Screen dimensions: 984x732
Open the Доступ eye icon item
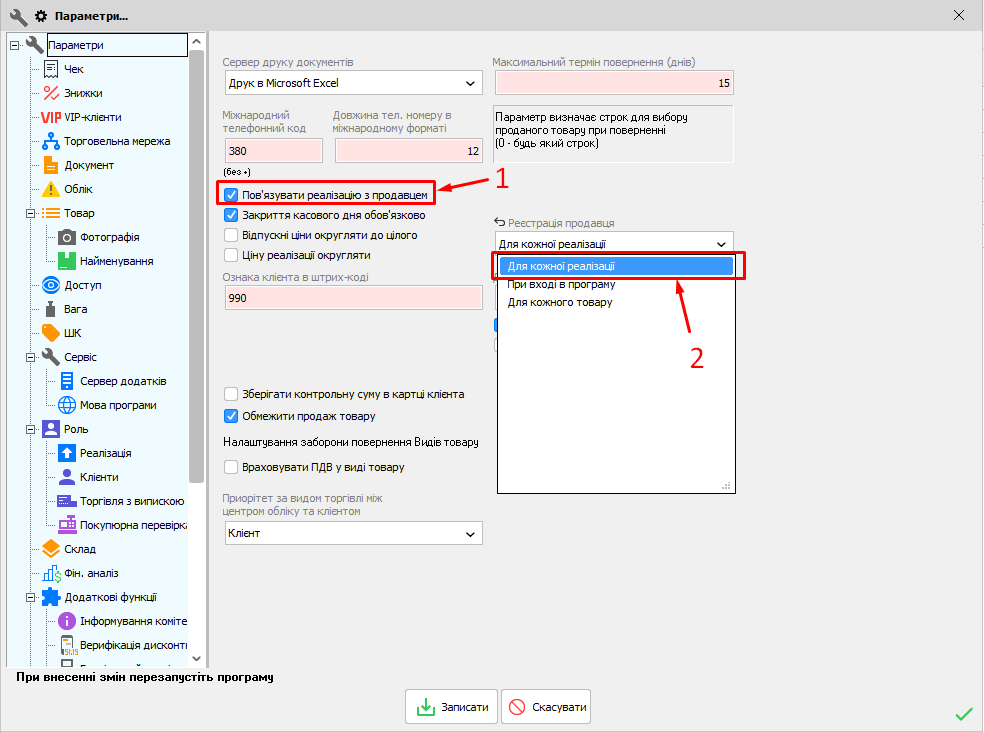(x=51, y=285)
